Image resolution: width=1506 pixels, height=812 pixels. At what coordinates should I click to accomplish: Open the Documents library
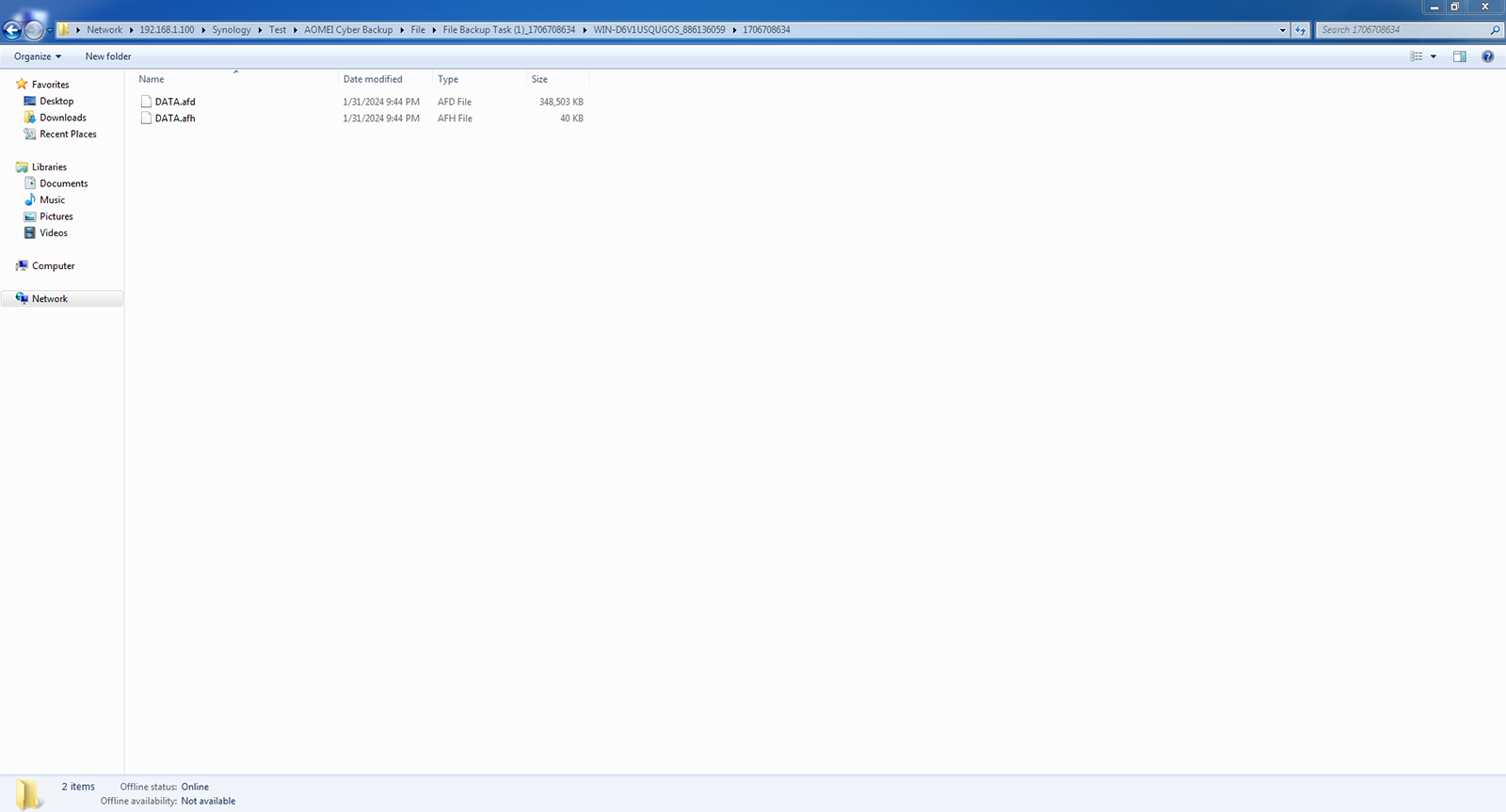64,183
